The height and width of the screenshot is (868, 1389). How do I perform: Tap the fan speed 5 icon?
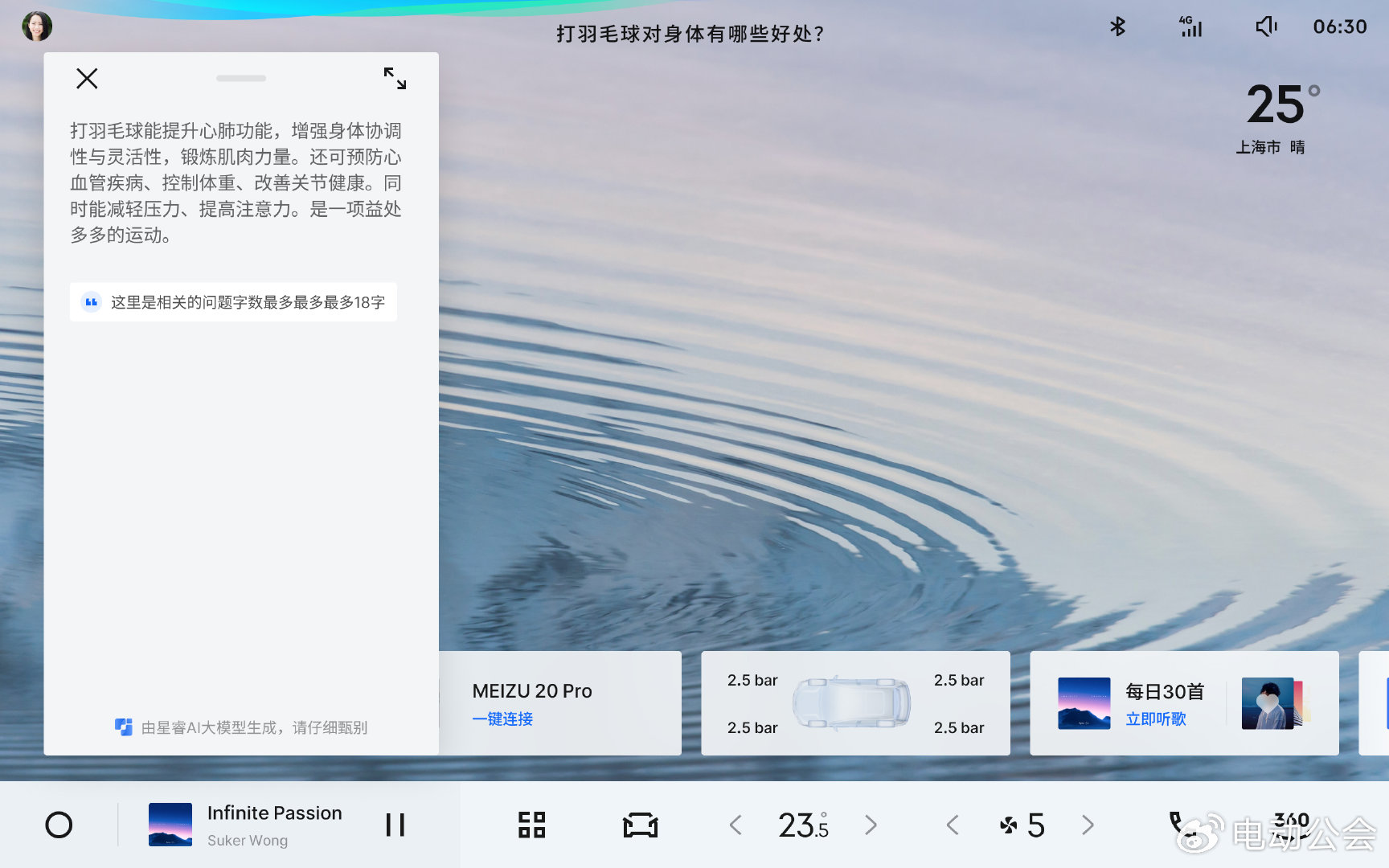[x=1022, y=825]
